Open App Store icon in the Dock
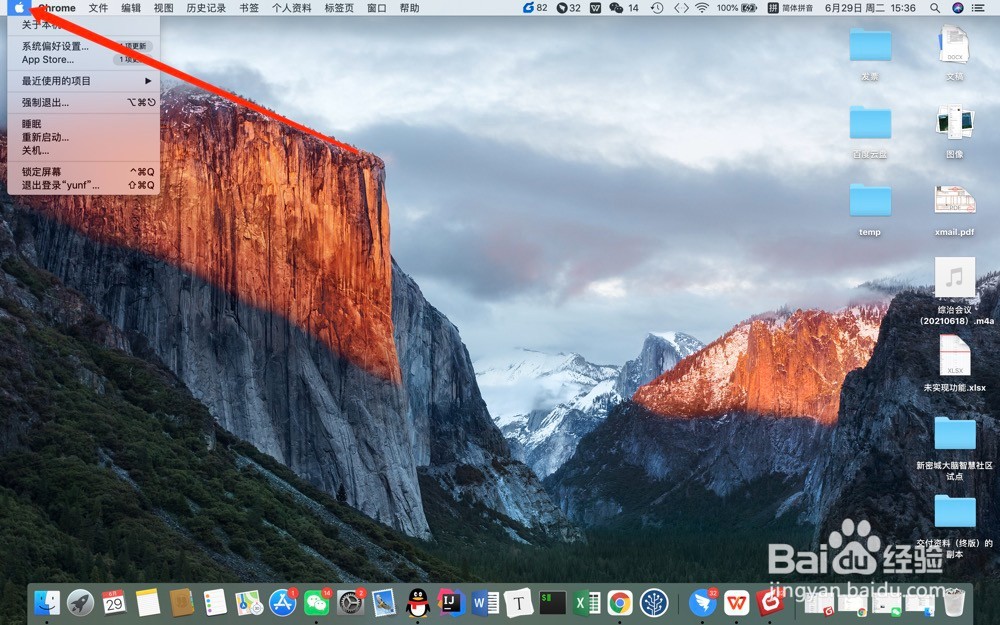This screenshot has height=625, width=1000. [x=283, y=602]
